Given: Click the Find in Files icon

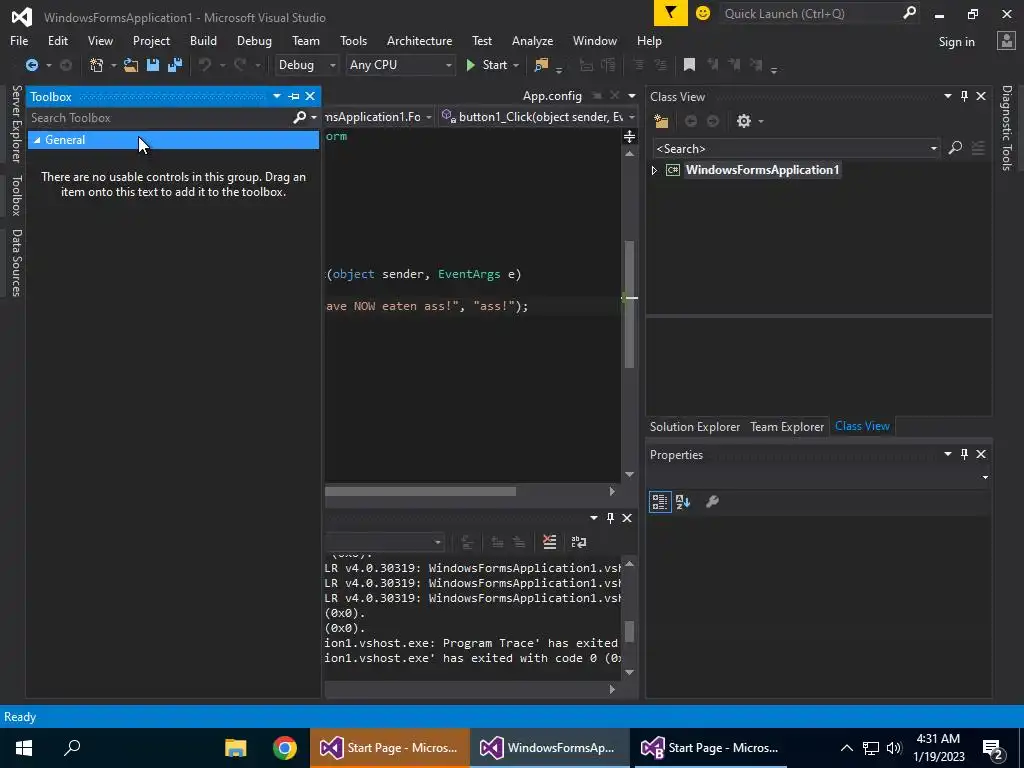Looking at the screenshot, I should [541, 65].
